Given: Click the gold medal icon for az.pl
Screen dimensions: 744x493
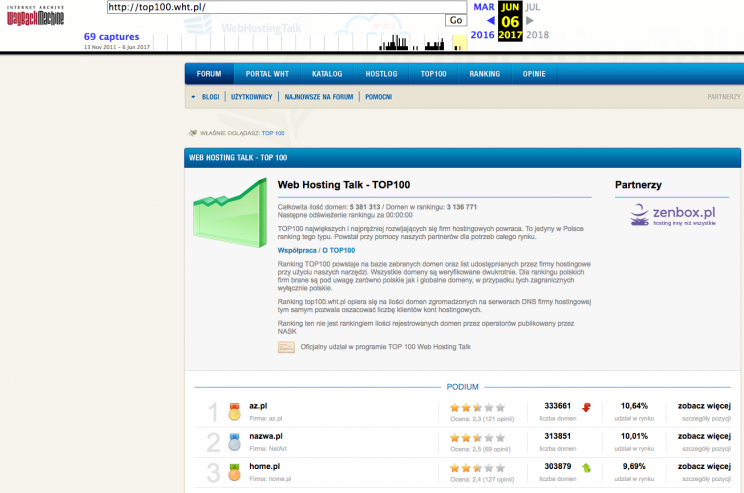Looking at the screenshot, I should click(234, 412).
